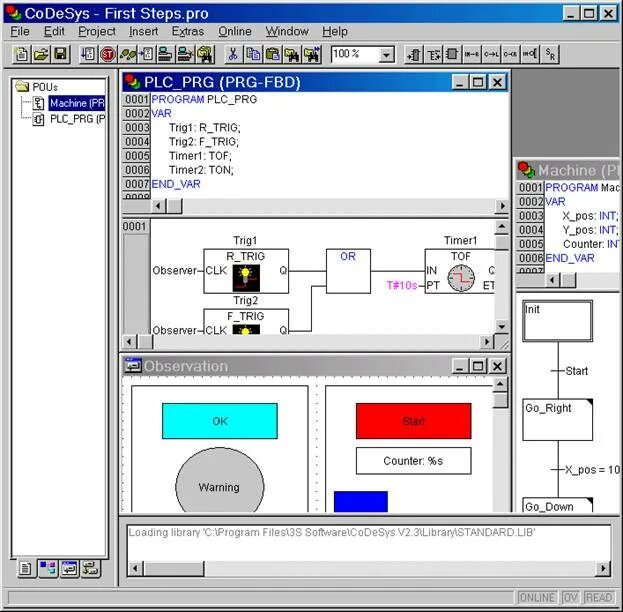The height and width of the screenshot is (612, 623).
Task: Open the zoom 100 % dropdown arrow
Action: click(386, 54)
